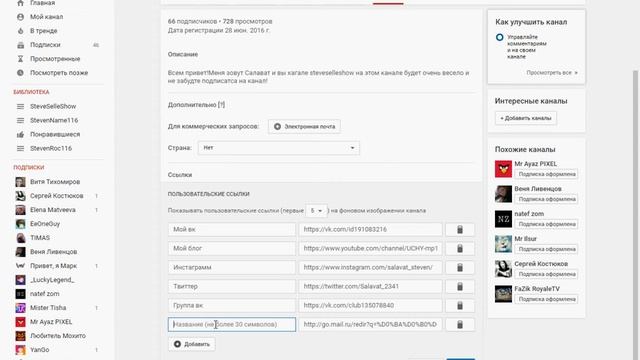This screenshot has height=360, width=640.
Task: Click the Watch later clock icon
Action: [20, 73]
